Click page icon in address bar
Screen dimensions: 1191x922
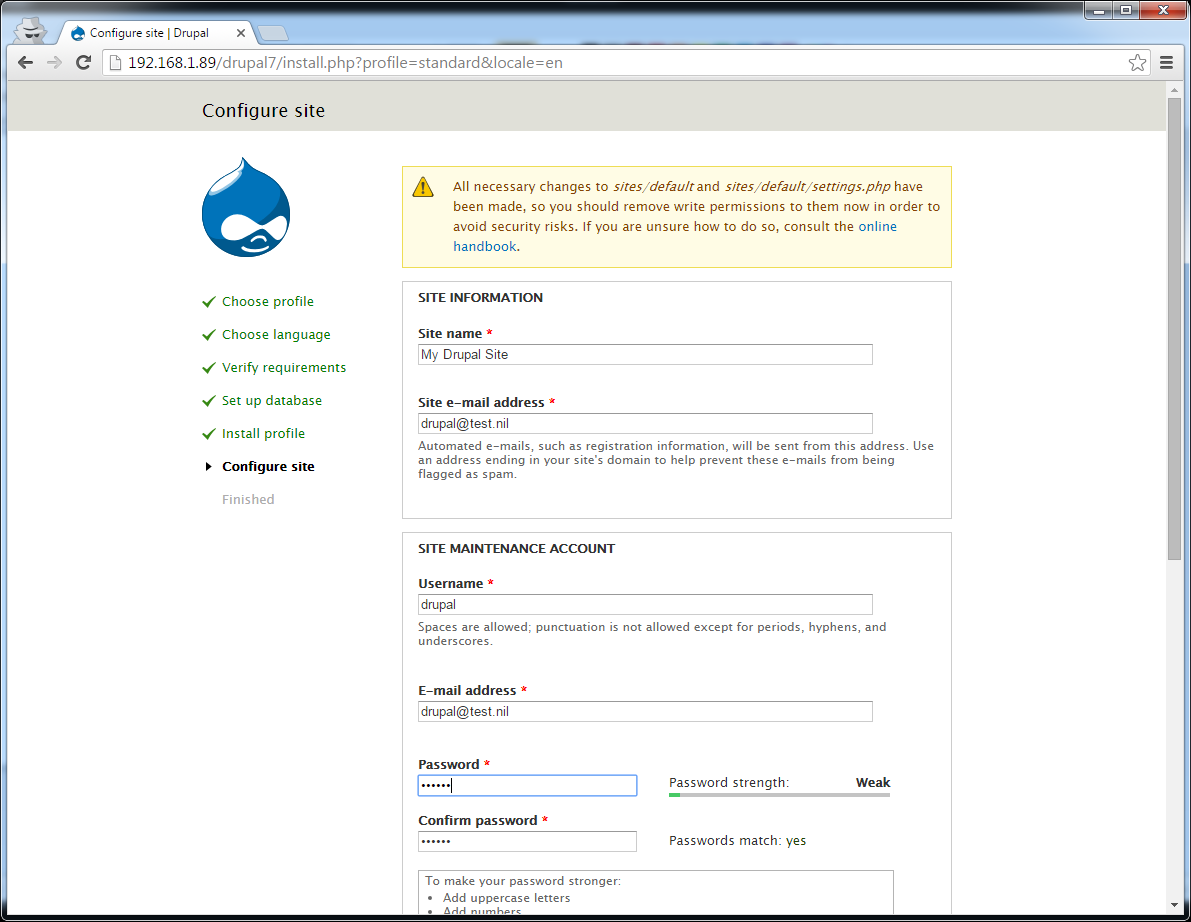115,63
